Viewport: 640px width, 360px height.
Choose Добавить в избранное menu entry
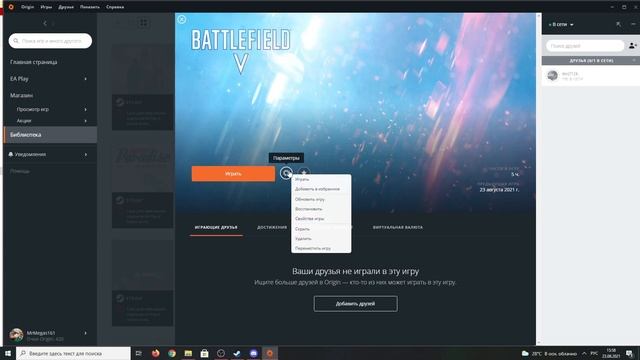point(321,189)
